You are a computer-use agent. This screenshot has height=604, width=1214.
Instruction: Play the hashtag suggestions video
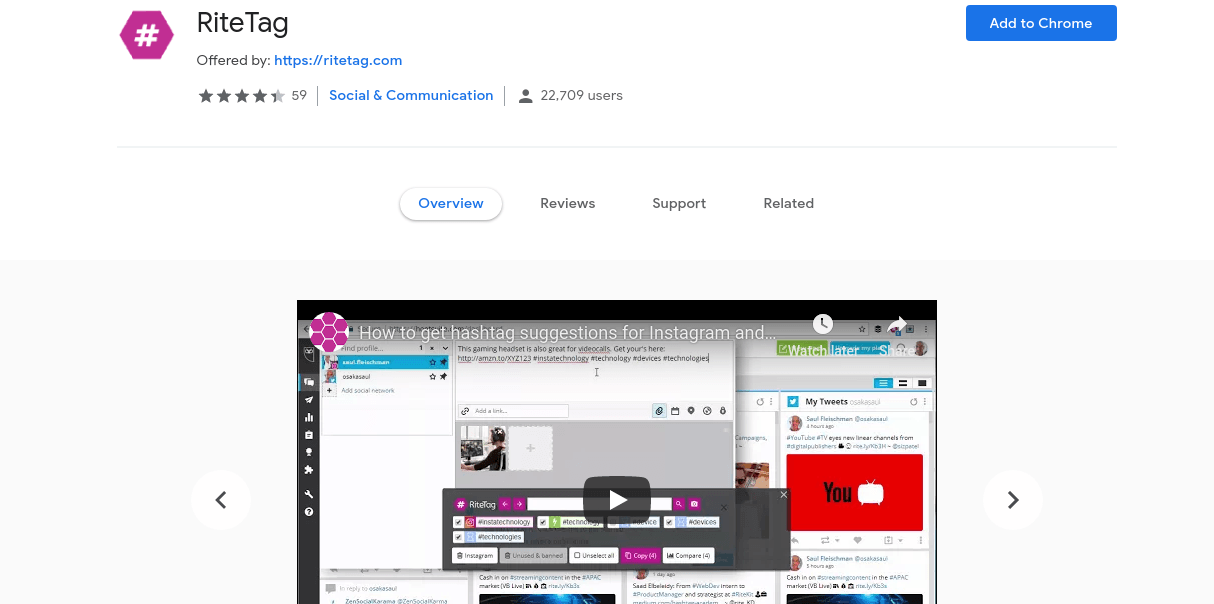tap(617, 500)
